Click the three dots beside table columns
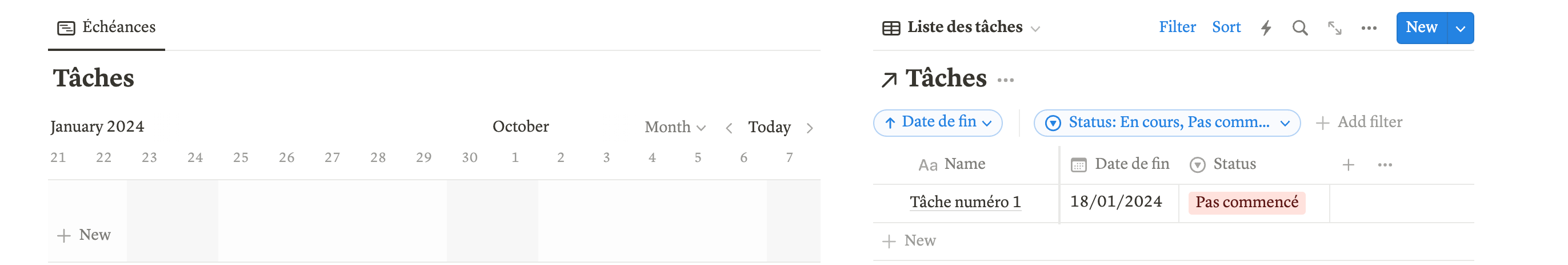Viewport: 1568px width, 265px height. coord(1385,165)
